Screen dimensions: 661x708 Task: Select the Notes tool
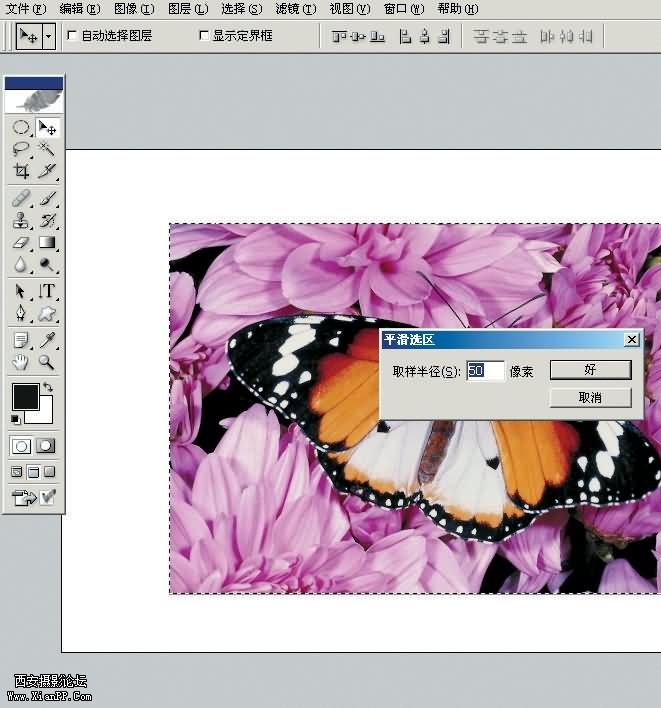click(21, 340)
